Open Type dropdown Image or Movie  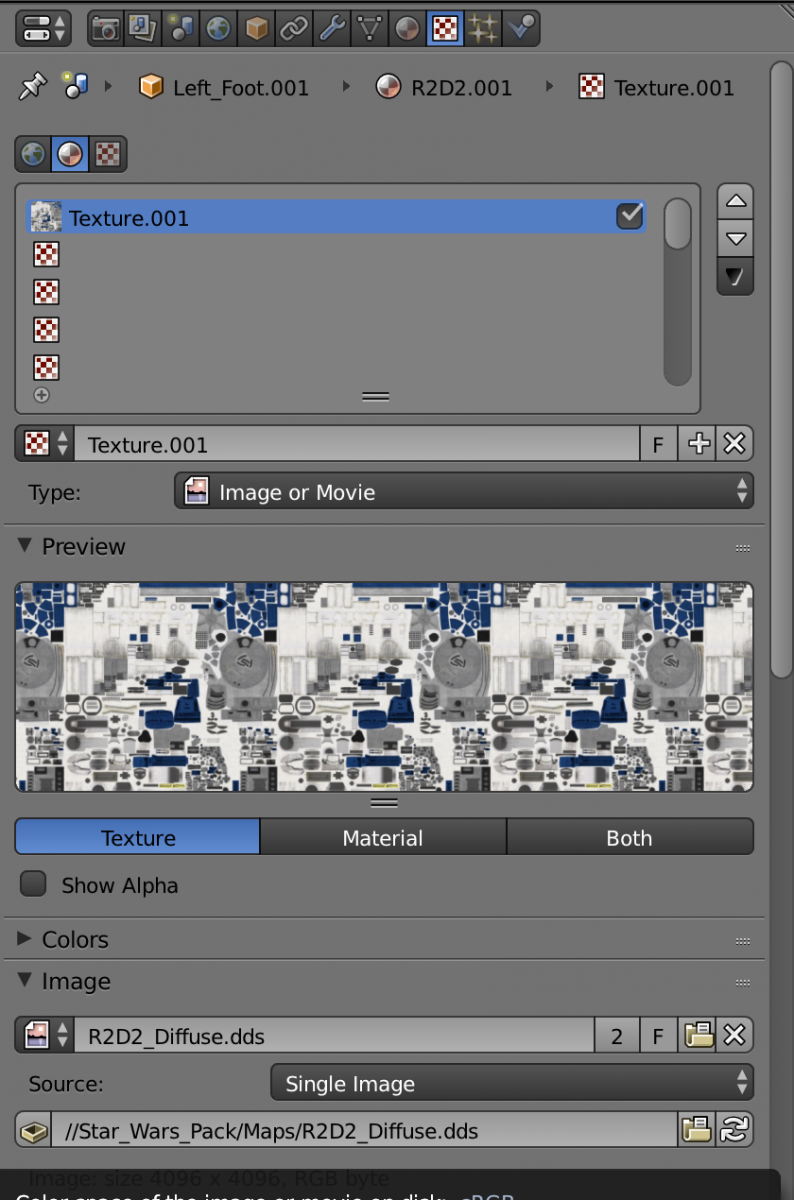(464, 491)
